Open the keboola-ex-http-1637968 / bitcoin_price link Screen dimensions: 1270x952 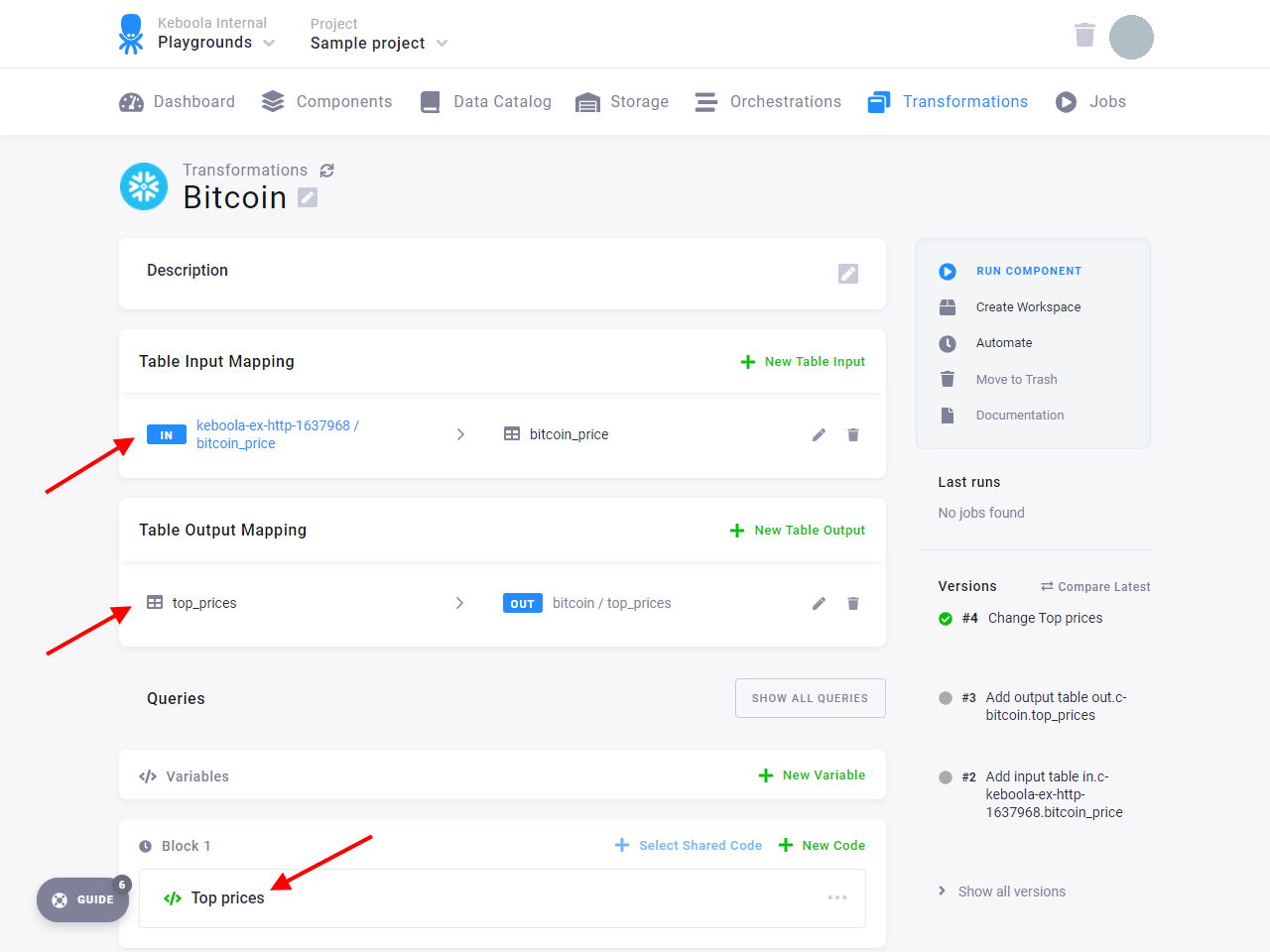coord(278,434)
